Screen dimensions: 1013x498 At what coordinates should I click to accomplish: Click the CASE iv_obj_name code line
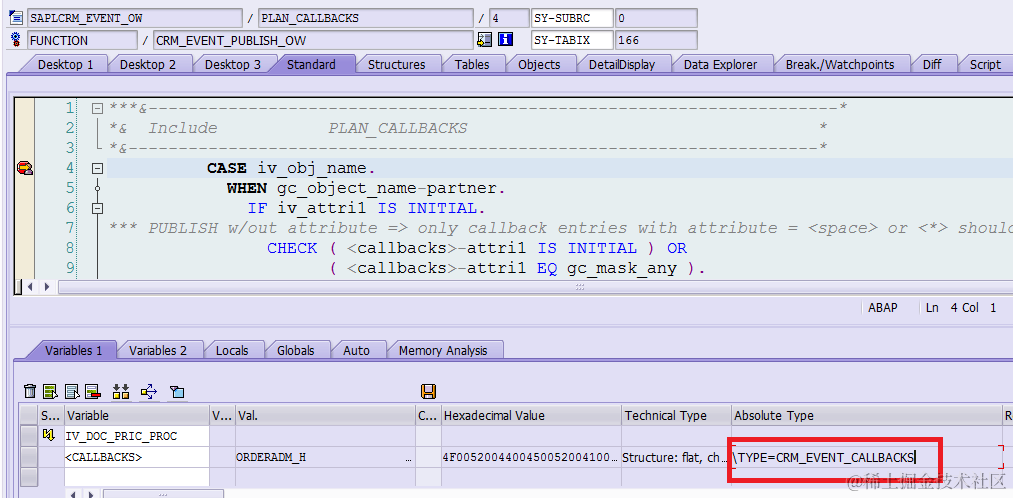click(291, 169)
